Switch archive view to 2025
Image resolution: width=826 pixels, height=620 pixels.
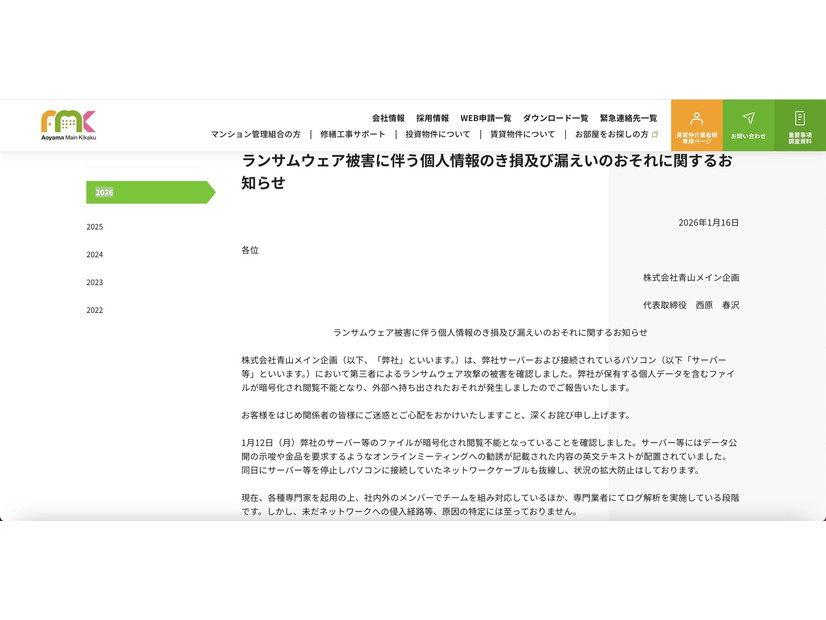[x=95, y=227]
